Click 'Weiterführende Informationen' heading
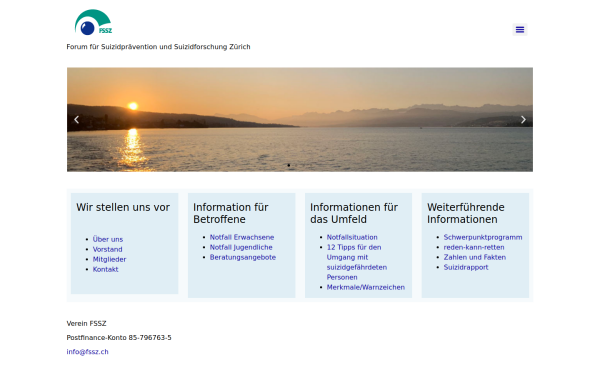The width and height of the screenshot is (600, 375). (466, 213)
